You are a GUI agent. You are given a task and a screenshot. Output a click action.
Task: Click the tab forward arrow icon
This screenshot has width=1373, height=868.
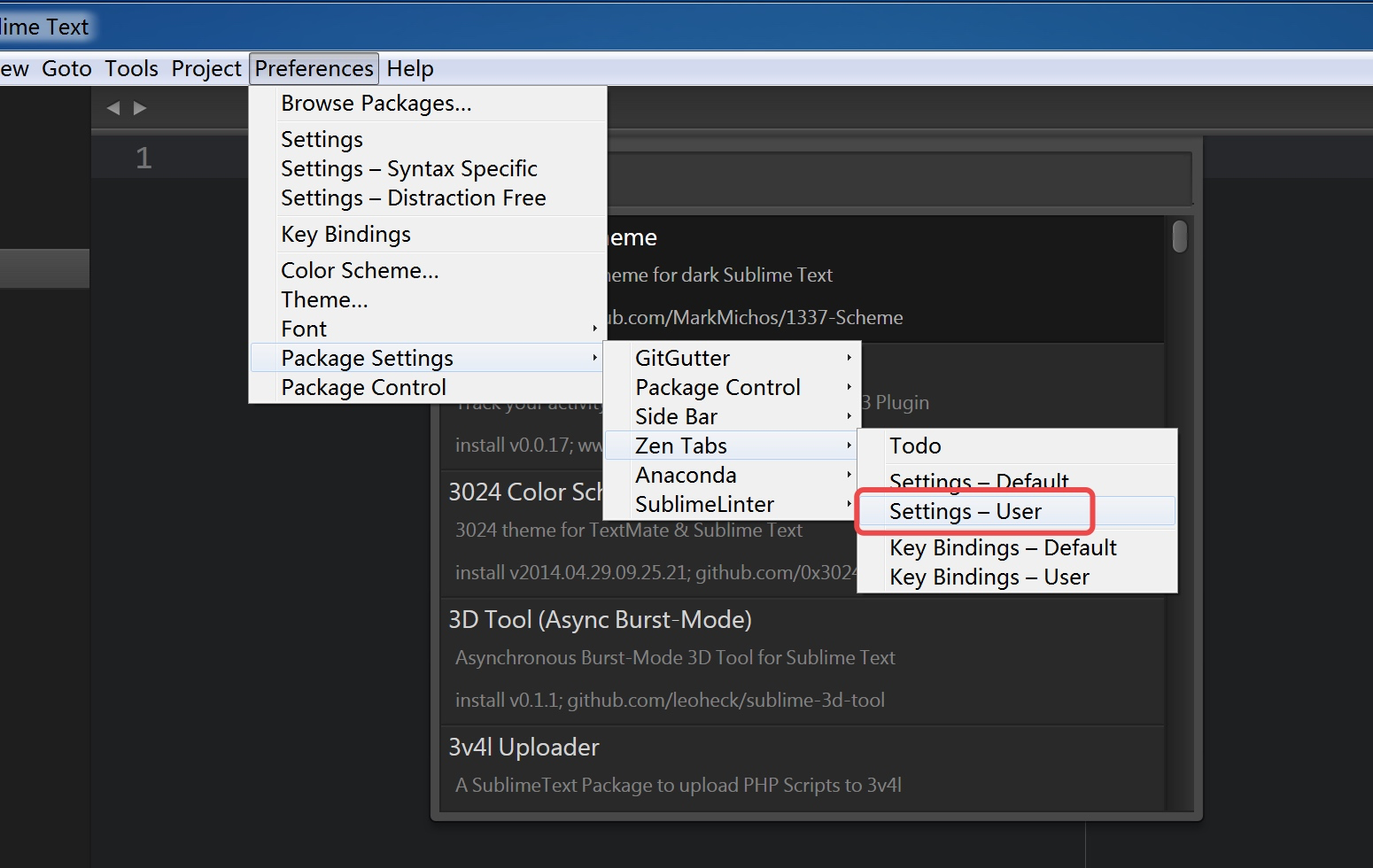pos(140,108)
